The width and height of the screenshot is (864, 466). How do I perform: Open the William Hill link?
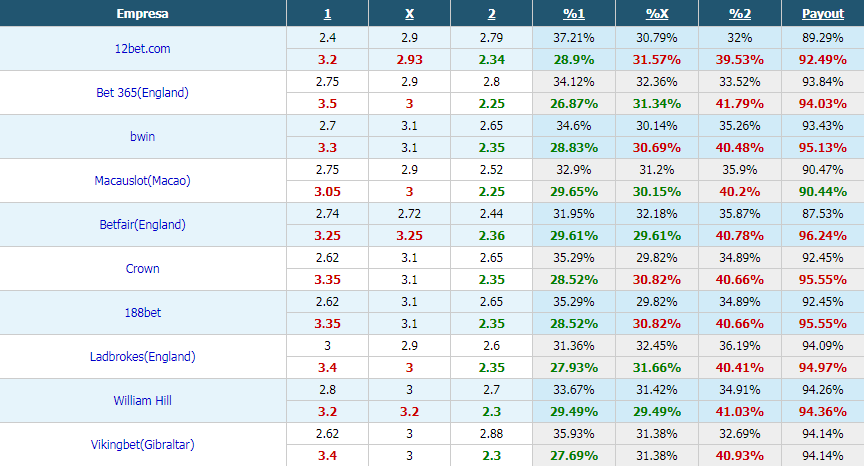(143, 401)
